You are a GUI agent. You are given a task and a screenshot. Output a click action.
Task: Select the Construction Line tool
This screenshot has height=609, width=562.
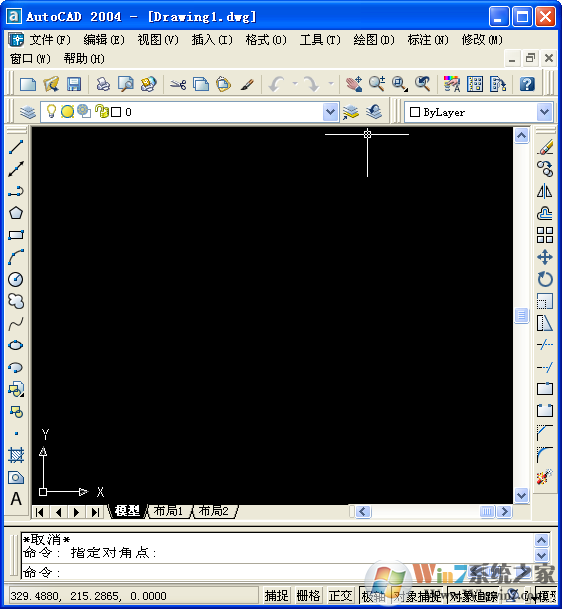point(16,169)
